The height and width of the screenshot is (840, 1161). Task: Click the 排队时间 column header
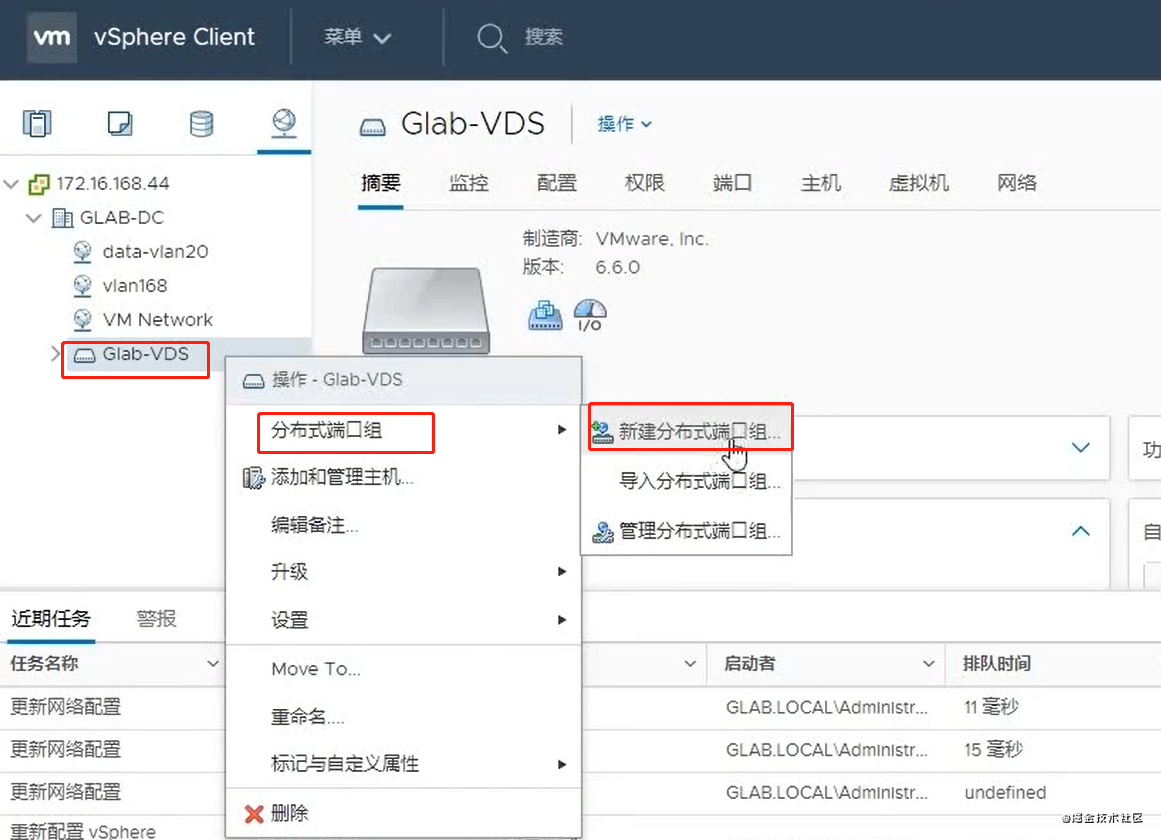coord(996,664)
